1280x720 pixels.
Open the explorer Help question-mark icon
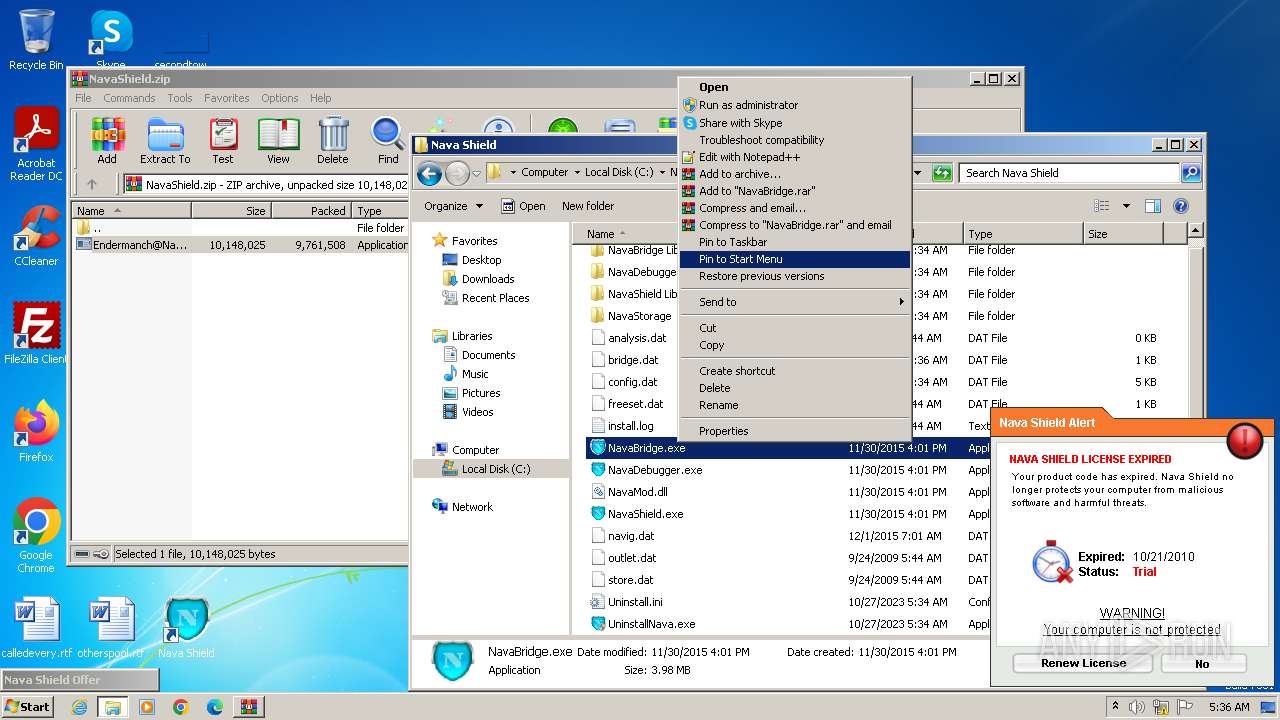[x=1180, y=206]
